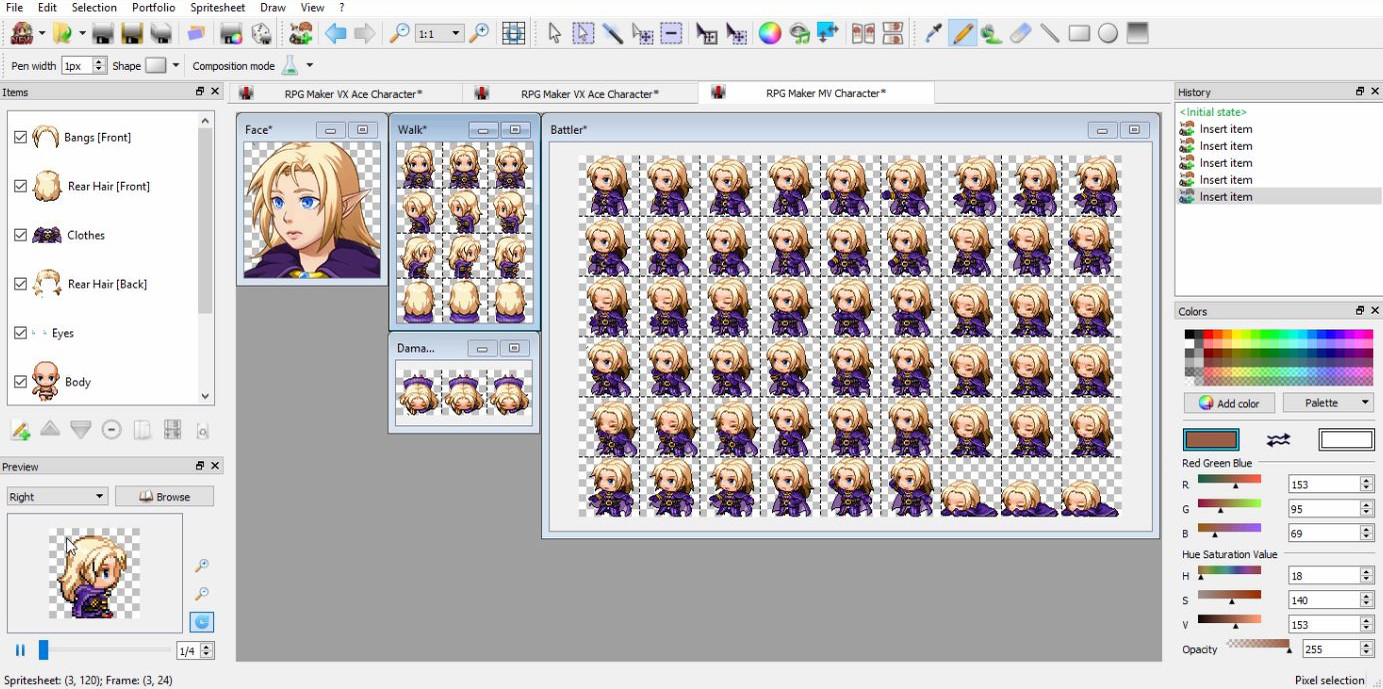Disable the Body item checkbox
The image size is (1383, 689).
coord(20,382)
